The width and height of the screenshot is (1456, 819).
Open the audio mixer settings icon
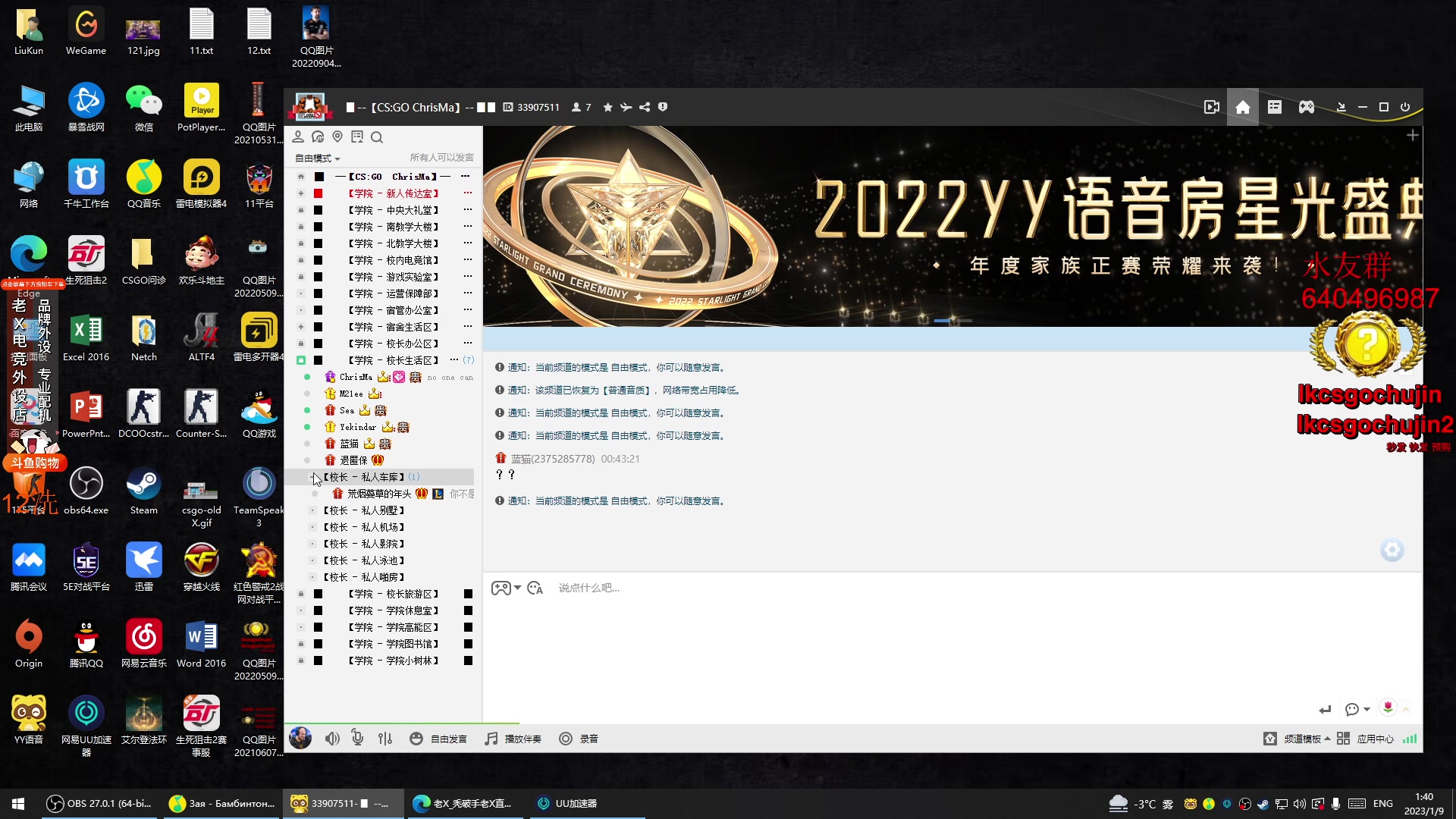385,738
